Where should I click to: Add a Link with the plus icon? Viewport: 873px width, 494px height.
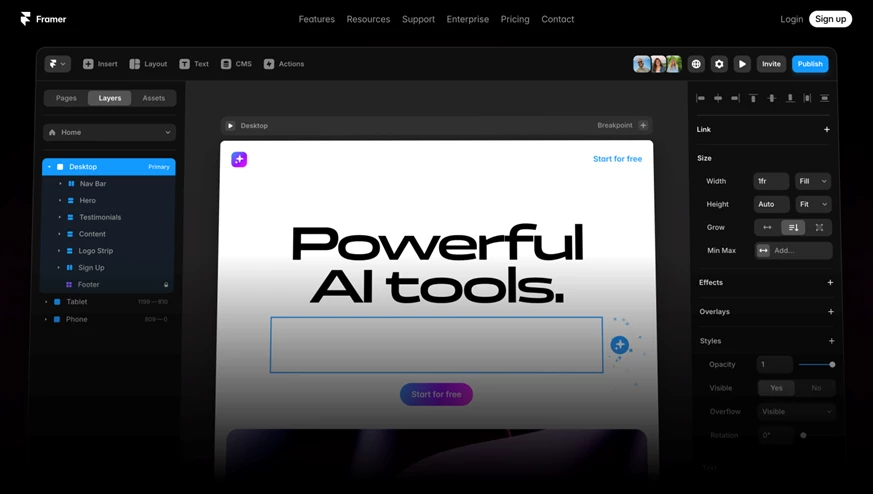[x=827, y=129]
